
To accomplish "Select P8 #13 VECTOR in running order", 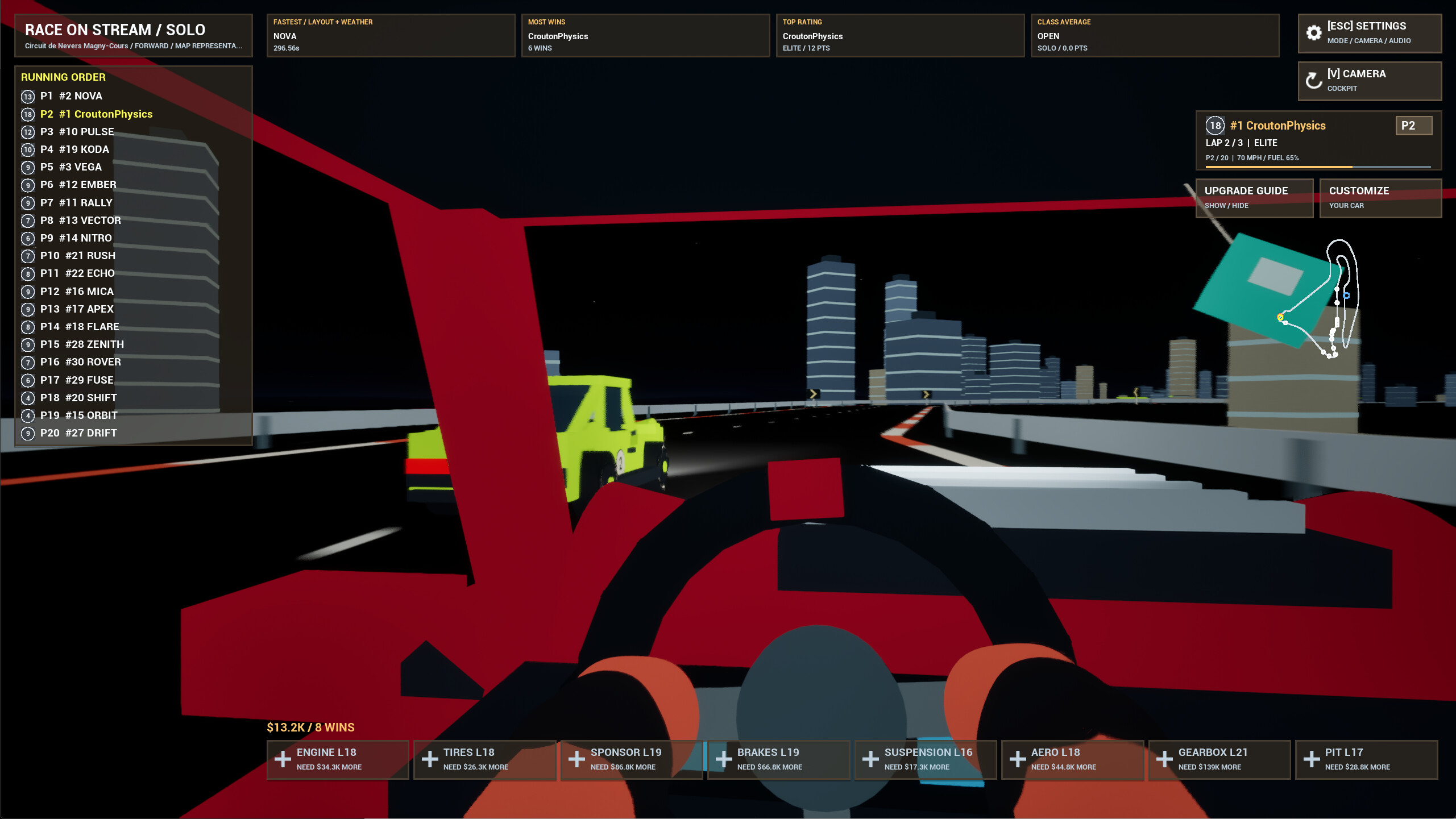I will click(x=133, y=221).
